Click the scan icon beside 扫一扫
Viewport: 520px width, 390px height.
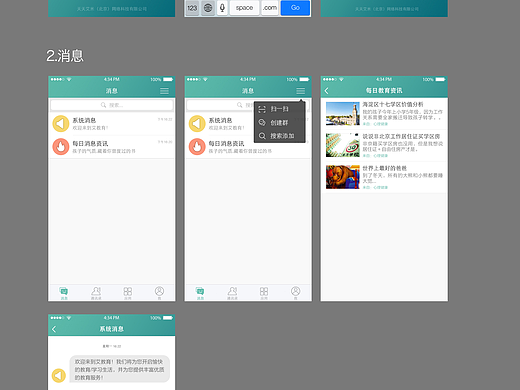pos(262,109)
